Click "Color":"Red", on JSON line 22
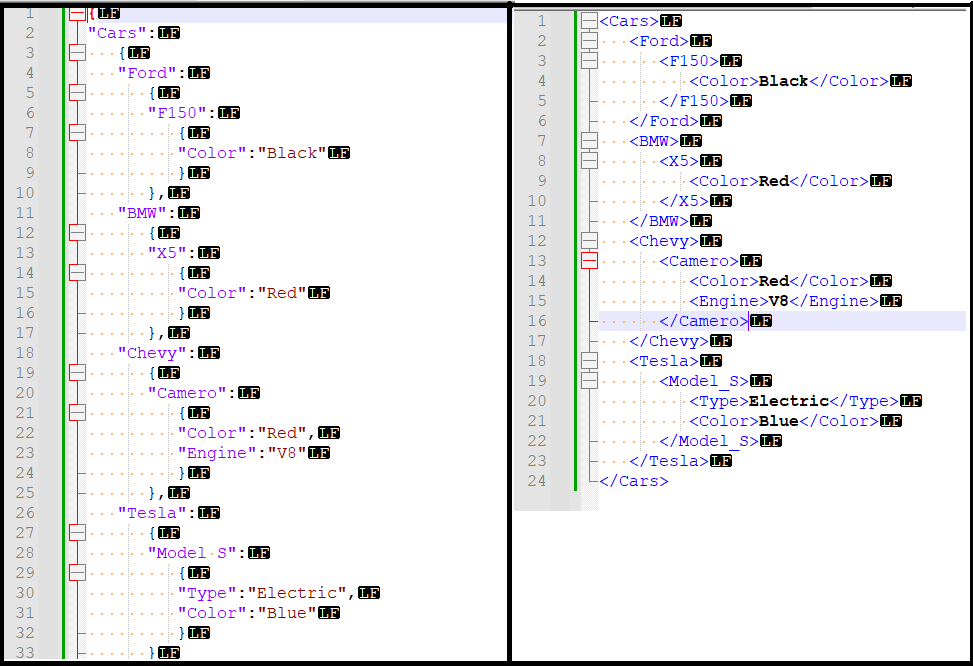Viewport: 973px width, 666px height. tap(247, 433)
